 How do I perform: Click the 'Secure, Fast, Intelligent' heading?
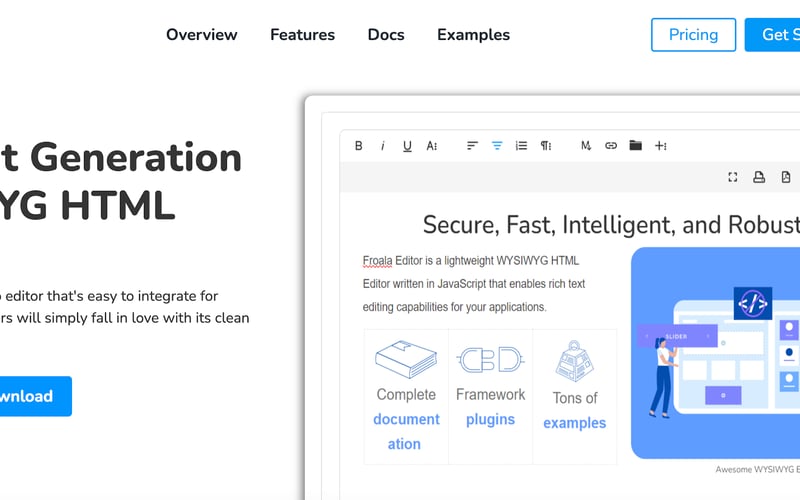tap(611, 225)
